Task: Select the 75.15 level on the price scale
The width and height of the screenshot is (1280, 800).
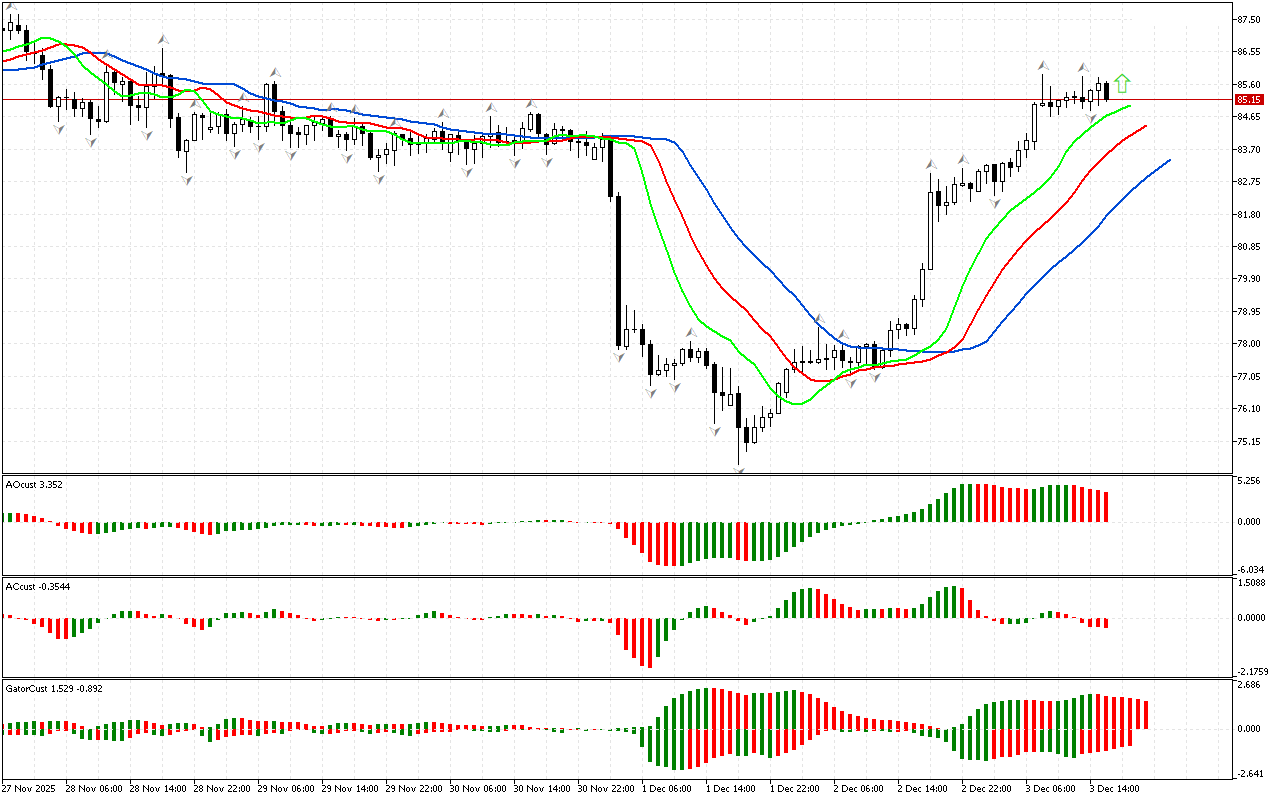Action: click(1248, 441)
